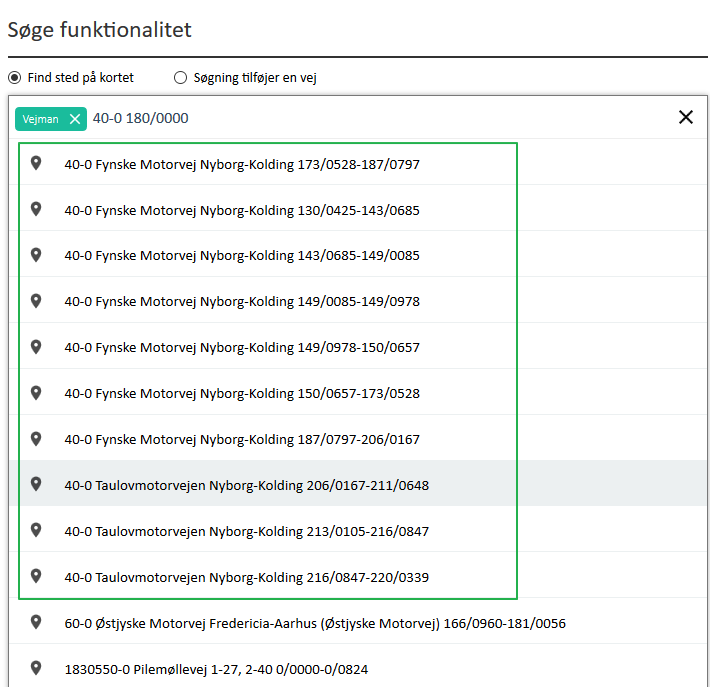
Task: Choose result Fynske Motorvej 187/0797-206/0167
Action: click(x=242, y=440)
